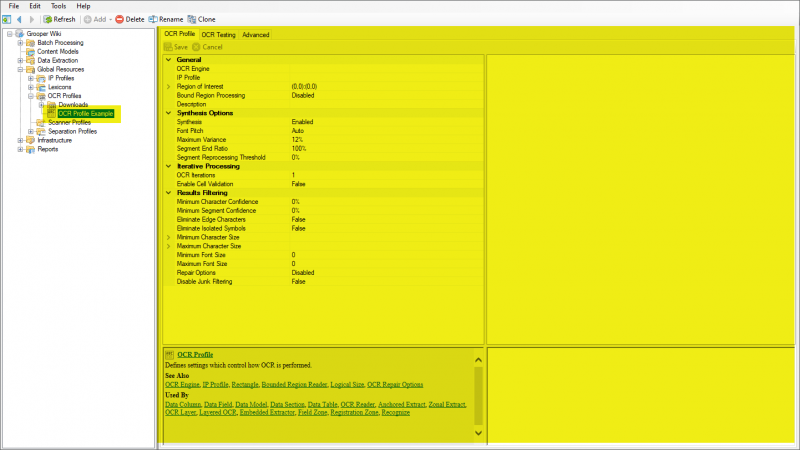Expand the Maximum Character Size property
The image size is (800, 450).
tap(168, 246)
